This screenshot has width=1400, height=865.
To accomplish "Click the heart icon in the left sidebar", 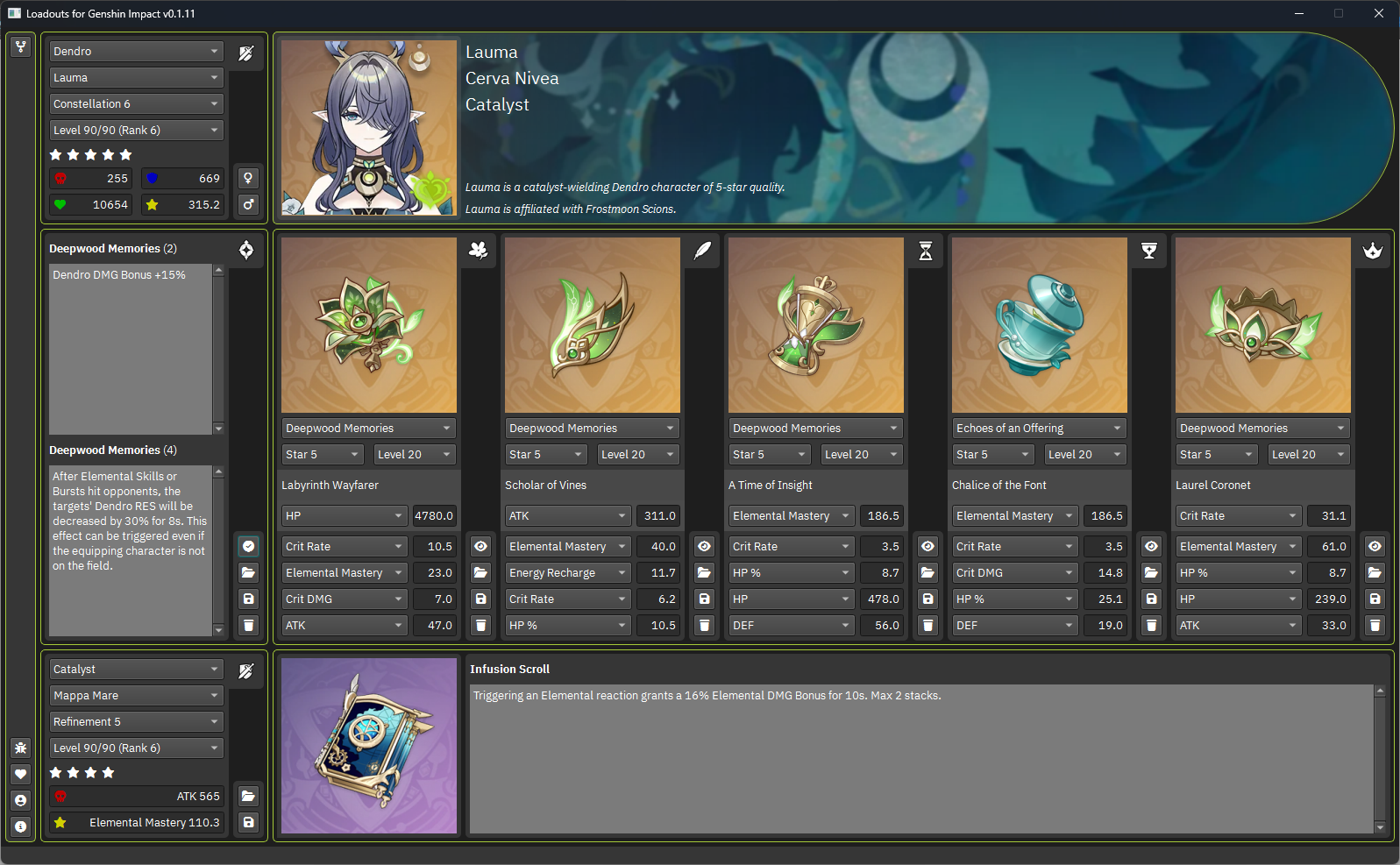I will point(21,774).
